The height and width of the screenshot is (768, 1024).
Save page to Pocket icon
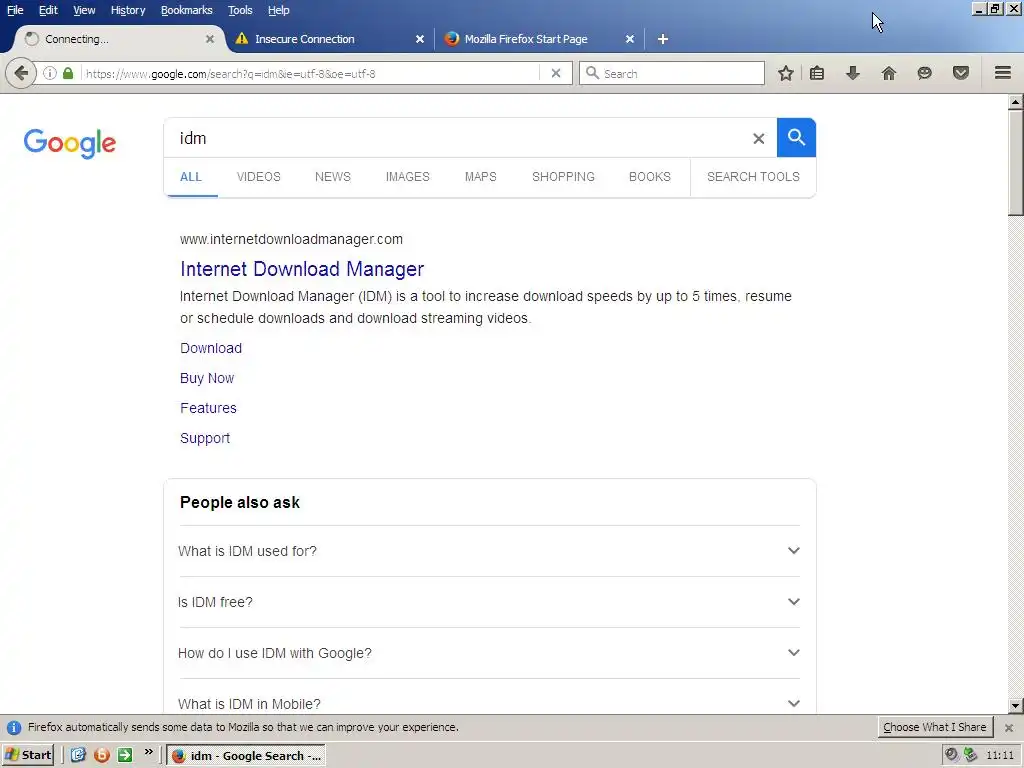[x=961, y=73]
